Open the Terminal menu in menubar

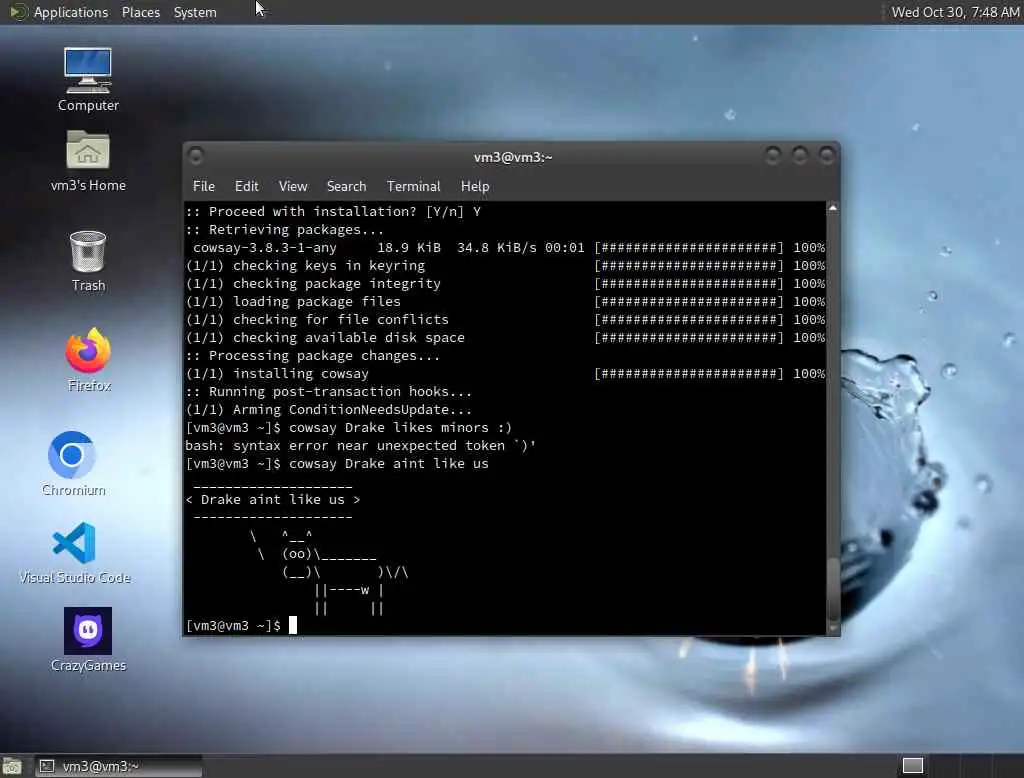click(x=413, y=186)
